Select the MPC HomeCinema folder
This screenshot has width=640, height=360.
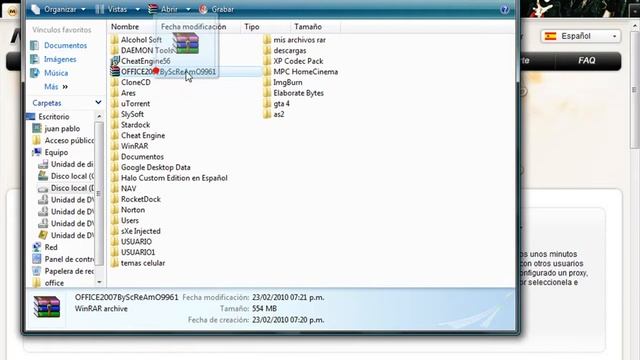coord(301,72)
